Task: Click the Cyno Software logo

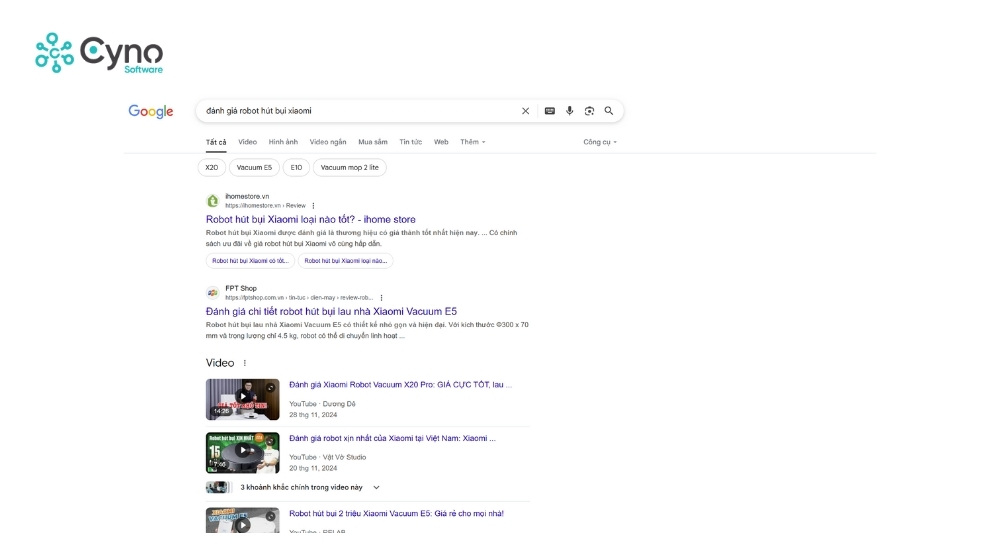Action: pos(99,54)
